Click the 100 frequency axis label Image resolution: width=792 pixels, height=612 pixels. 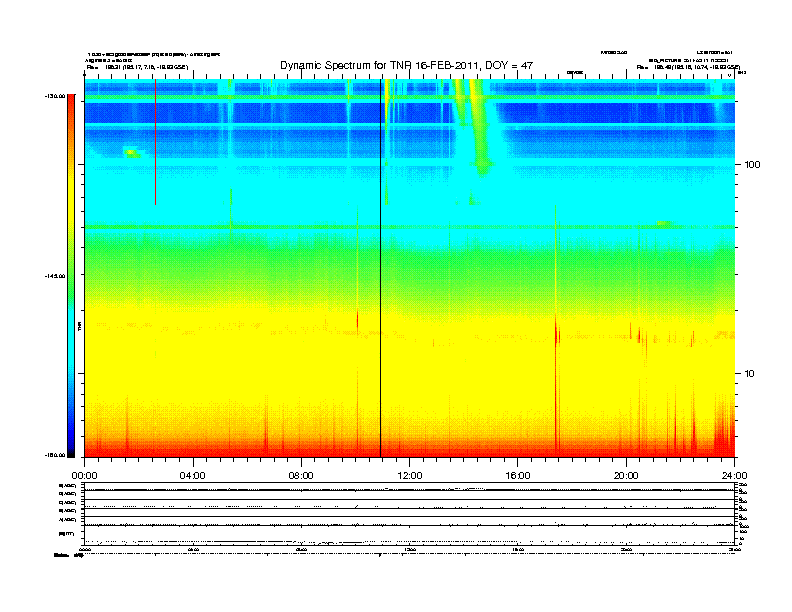(752, 165)
